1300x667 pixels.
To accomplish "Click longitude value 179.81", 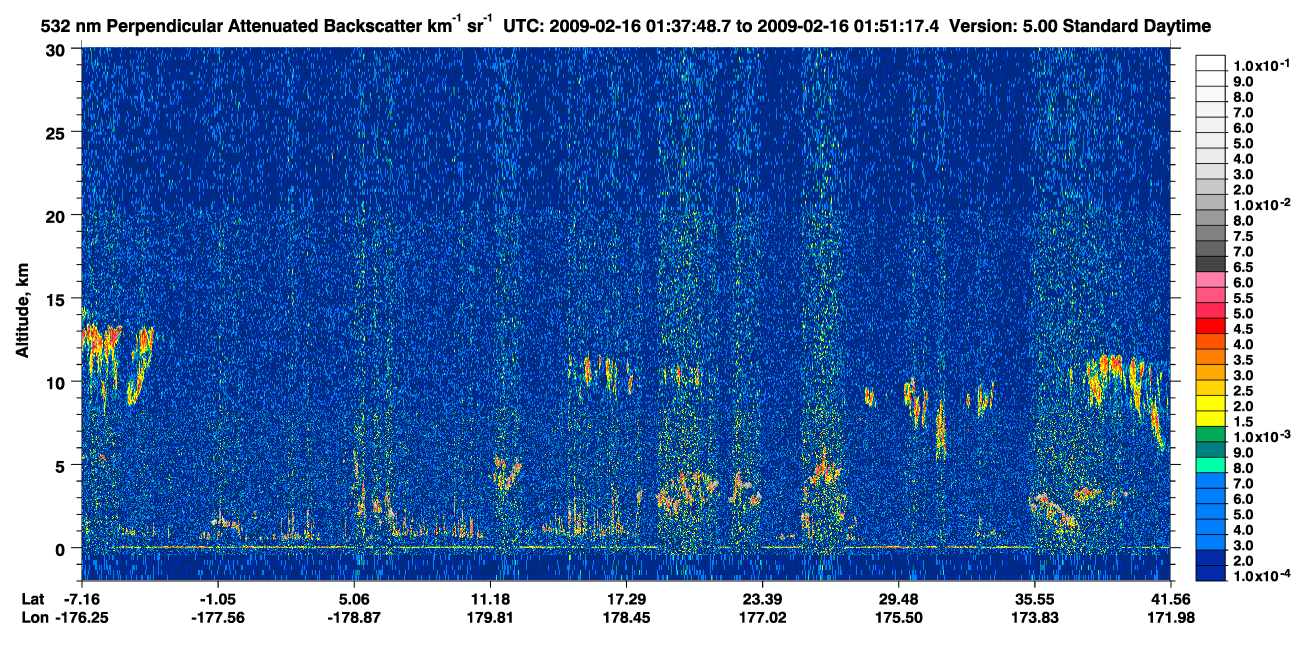I will 490,618.
